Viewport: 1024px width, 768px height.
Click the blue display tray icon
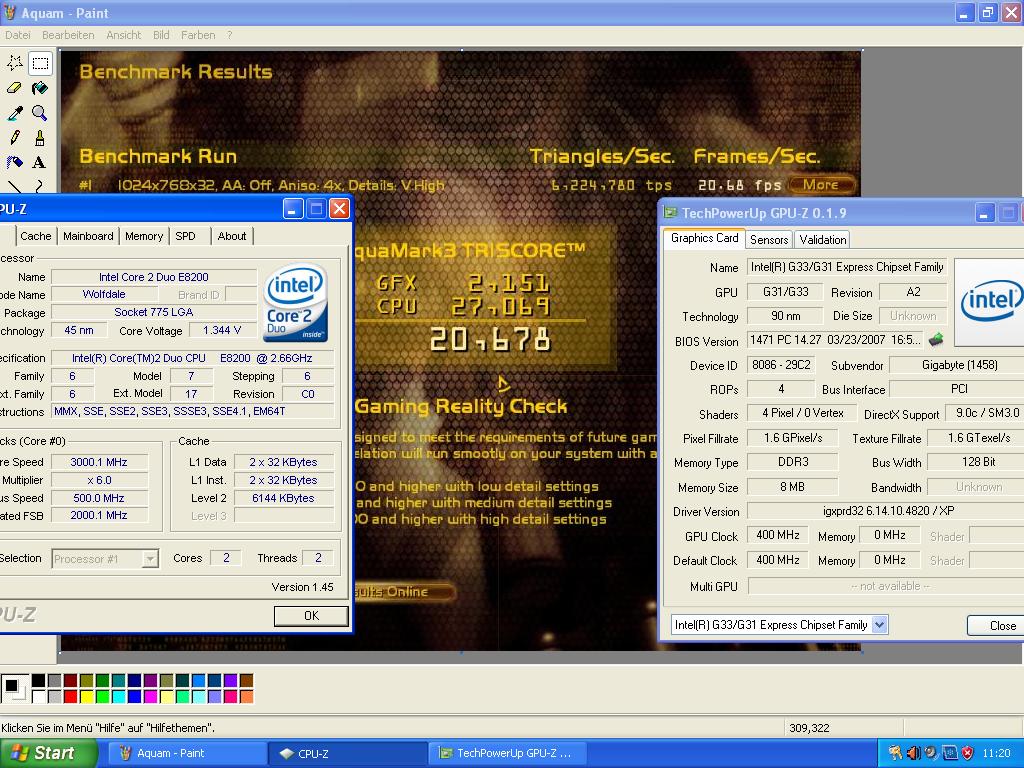[x=950, y=753]
